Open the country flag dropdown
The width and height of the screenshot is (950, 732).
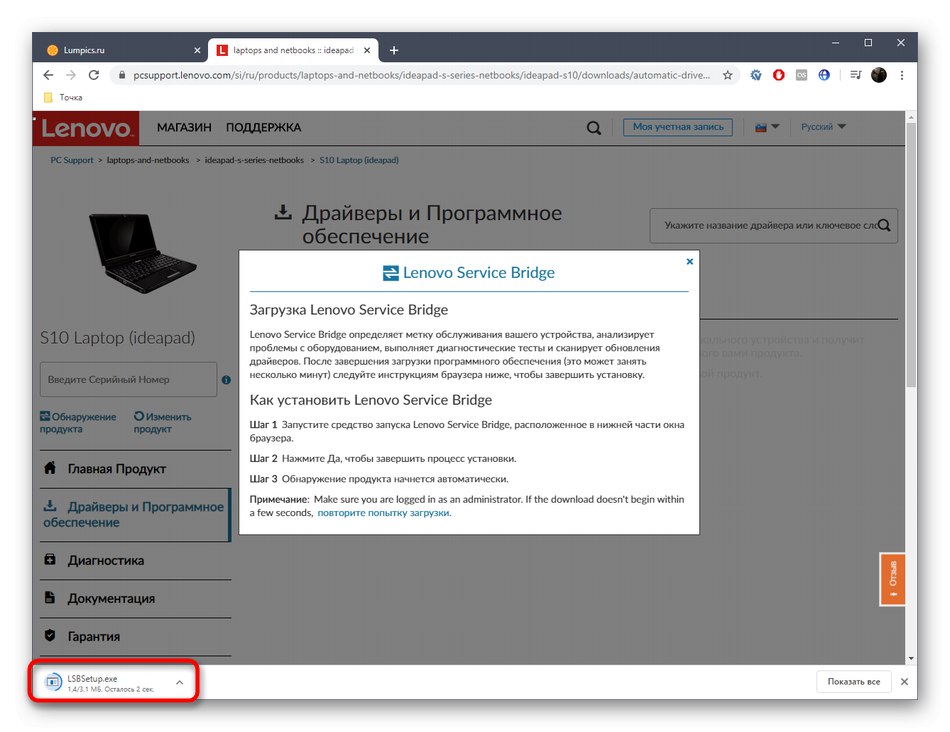[767, 127]
